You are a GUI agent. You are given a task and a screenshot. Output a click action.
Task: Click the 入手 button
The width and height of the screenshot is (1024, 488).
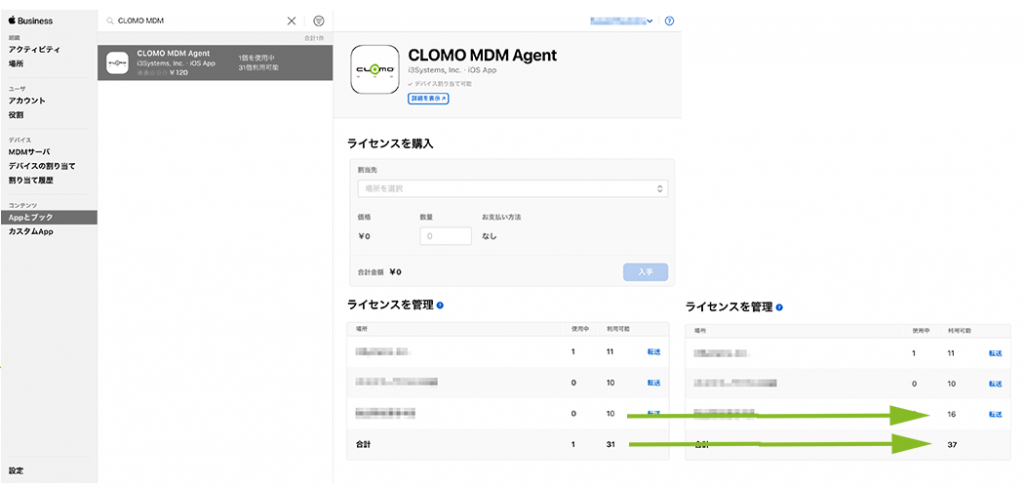coord(645,272)
